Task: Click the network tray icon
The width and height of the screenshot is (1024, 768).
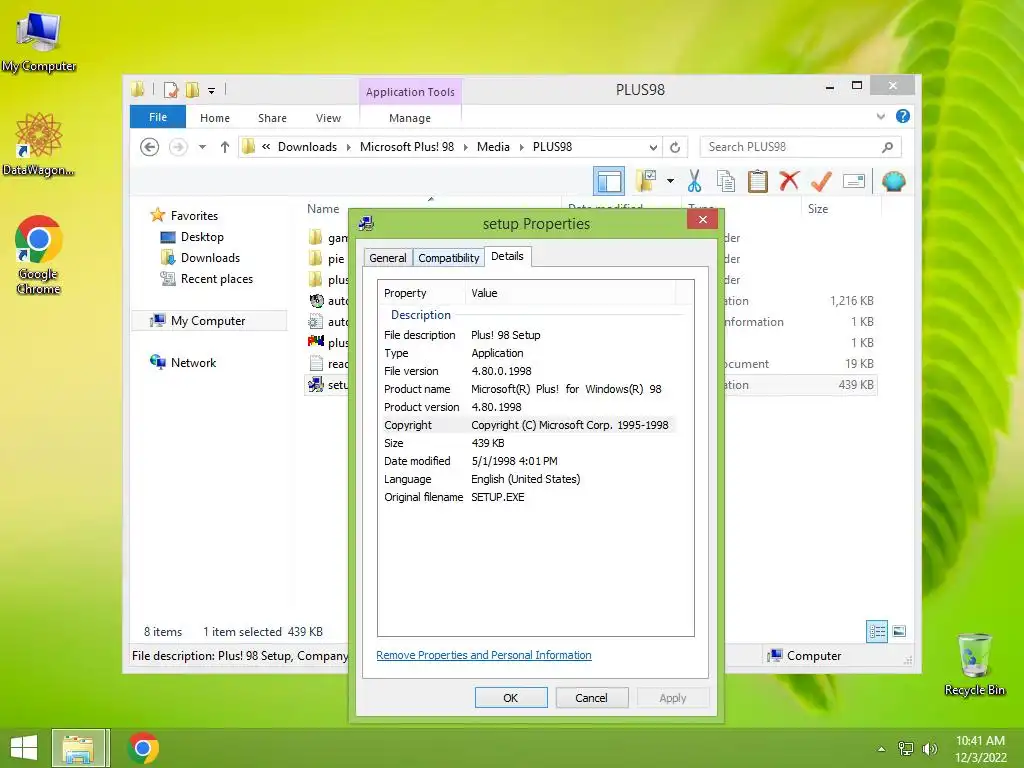Action: click(x=906, y=748)
